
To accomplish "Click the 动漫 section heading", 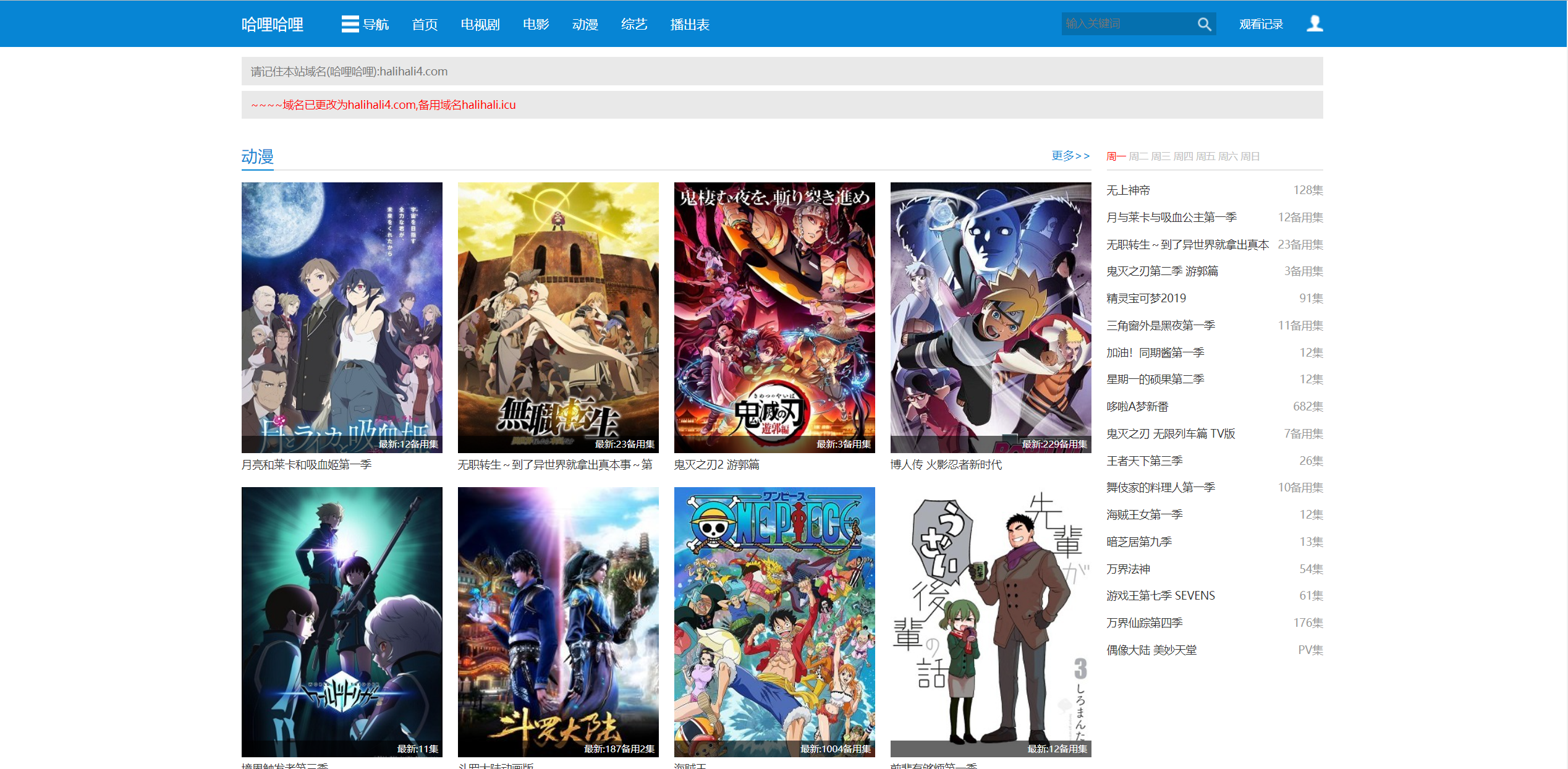I will pos(258,156).
